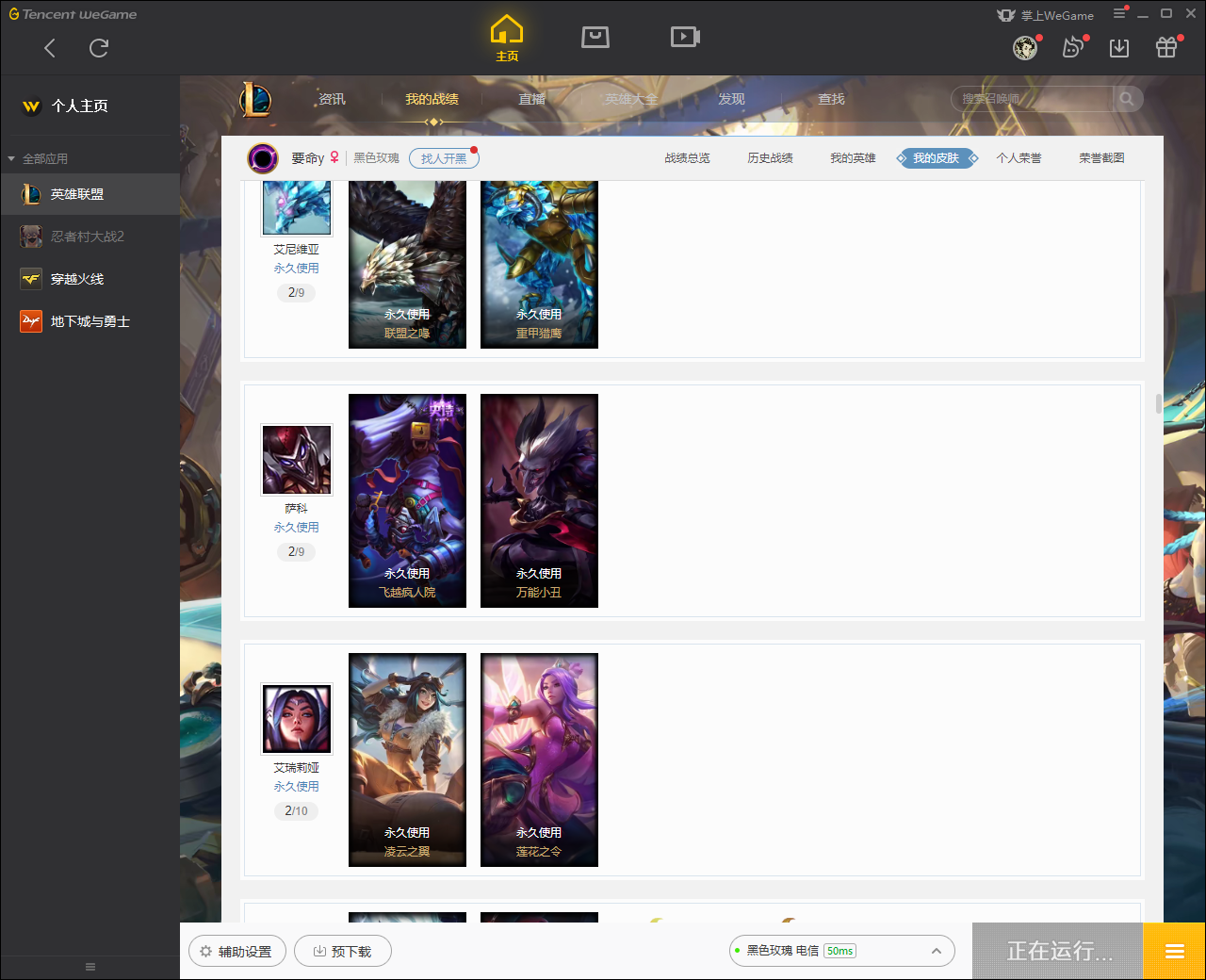This screenshot has width=1206, height=980.
Task: Switch to 战绩总览 sub-tab
Action: click(687, 158)
